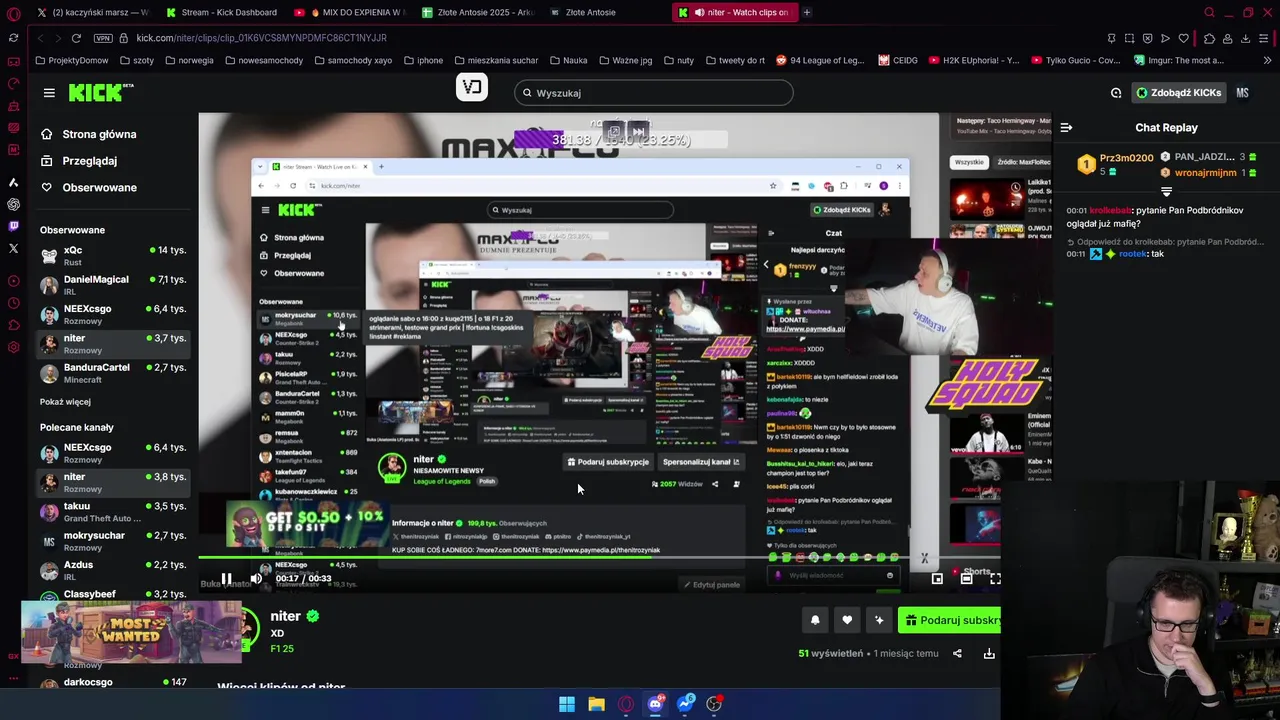Switch to Złote Antosie 2025 tab
This screenshot has width=1280, height=720.
[x=478, y=12]
